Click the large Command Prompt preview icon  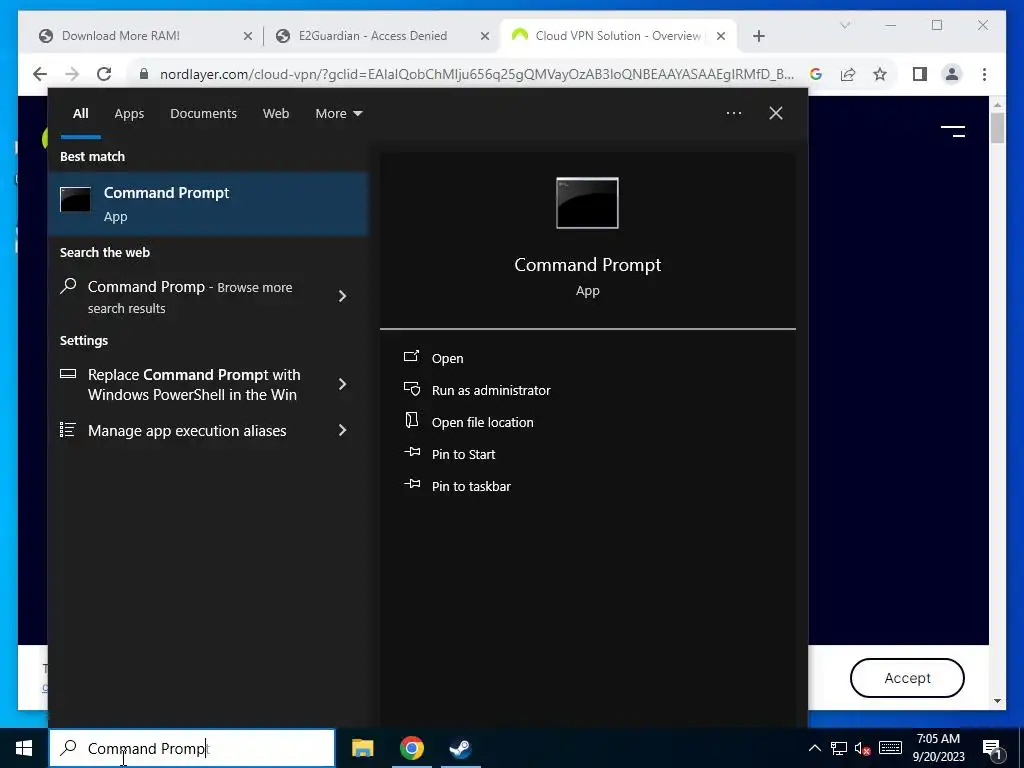click(x=587, y=203)
